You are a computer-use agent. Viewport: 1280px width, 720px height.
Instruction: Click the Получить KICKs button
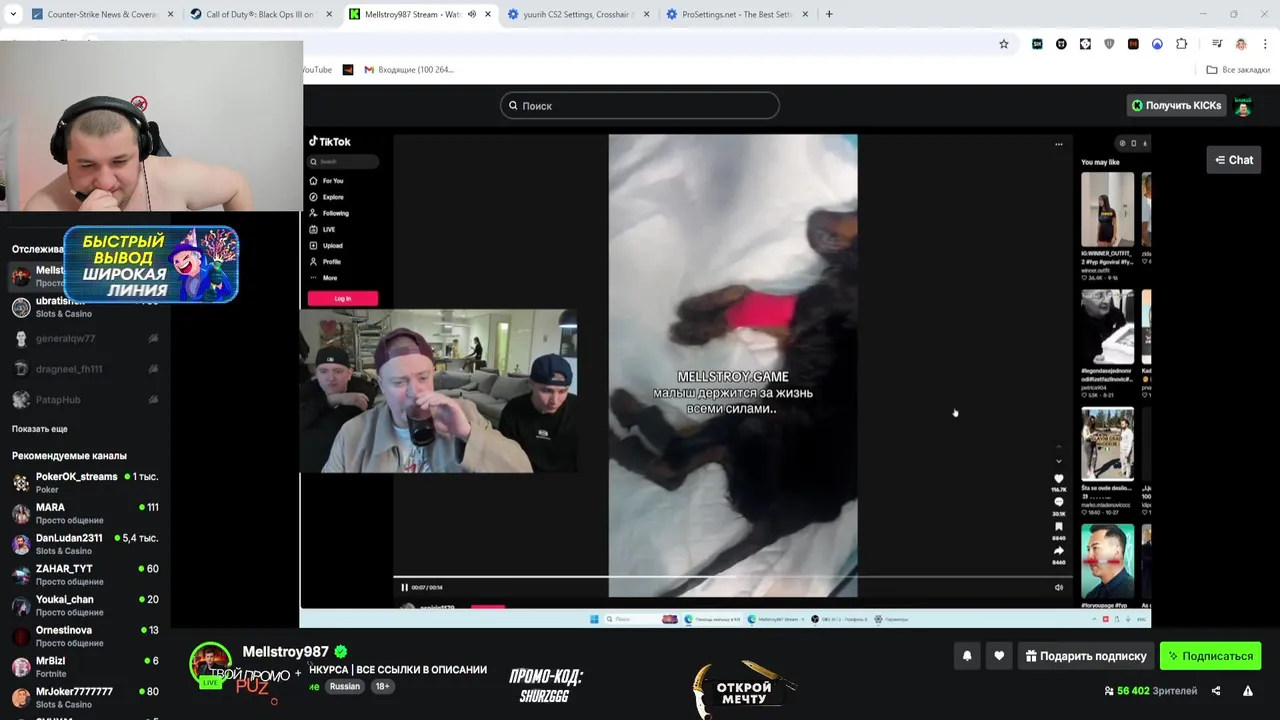[x=1176, y=105]
